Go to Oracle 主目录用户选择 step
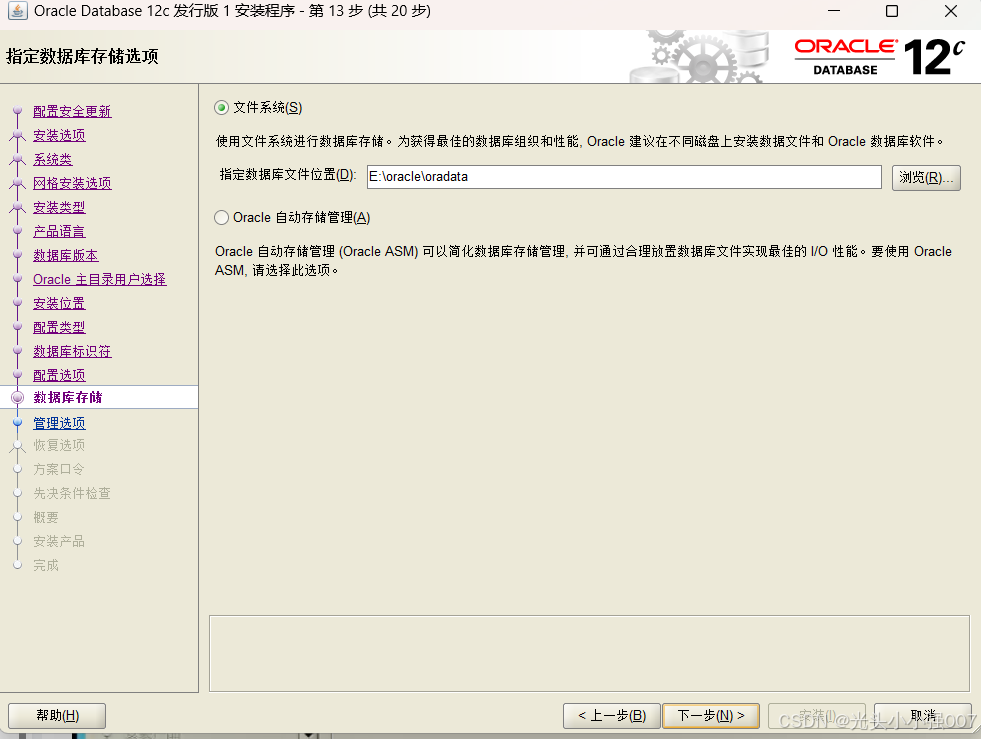 click(x=99, y=280)
